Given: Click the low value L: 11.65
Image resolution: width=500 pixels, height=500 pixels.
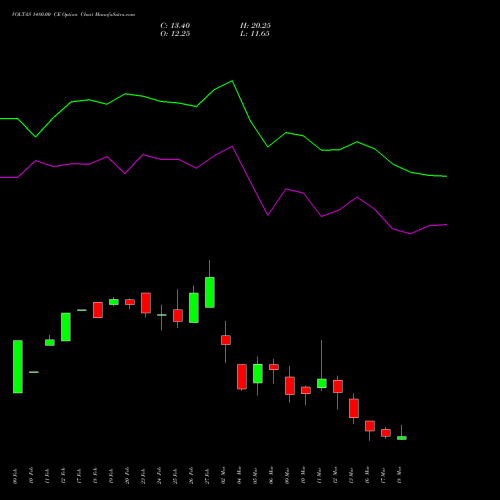Looking at the screenshot, I should click(x=255, y=34).
